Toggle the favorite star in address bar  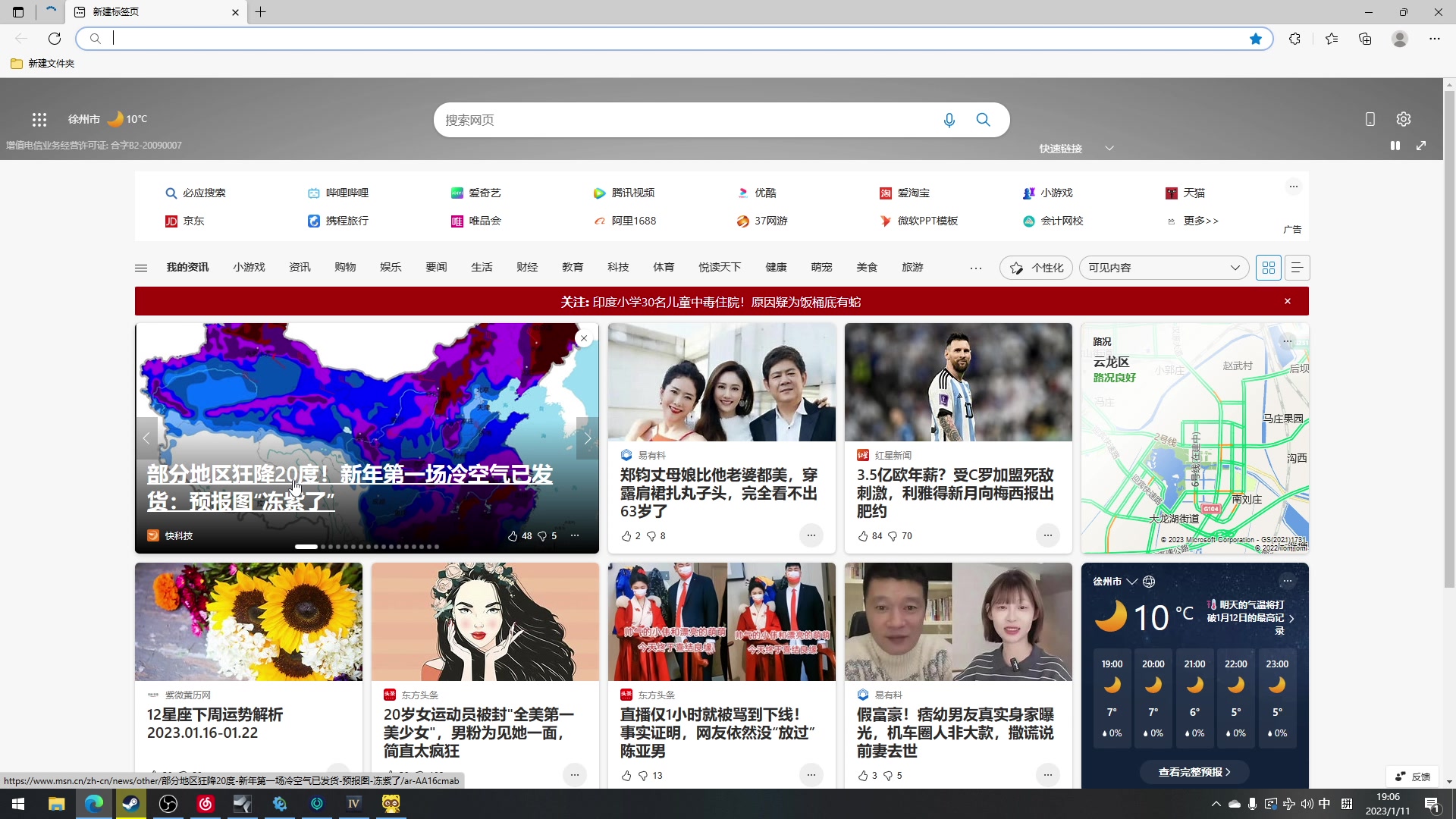tap(1256, 38)
